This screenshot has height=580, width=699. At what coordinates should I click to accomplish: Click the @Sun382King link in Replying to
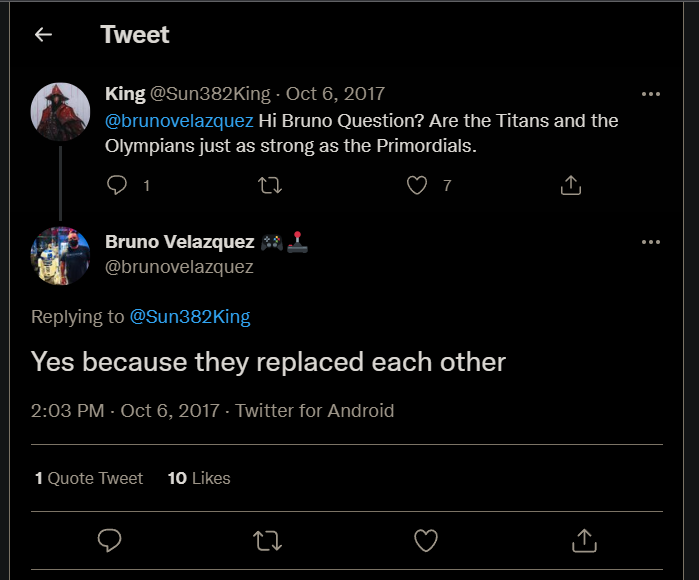[190, 317]
